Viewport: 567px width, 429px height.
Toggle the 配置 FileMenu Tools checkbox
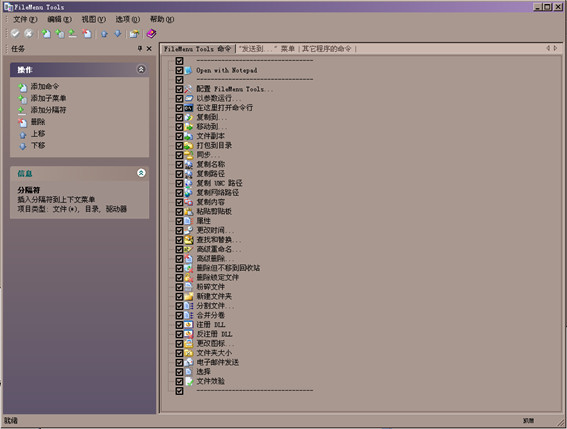pos(179,89)
